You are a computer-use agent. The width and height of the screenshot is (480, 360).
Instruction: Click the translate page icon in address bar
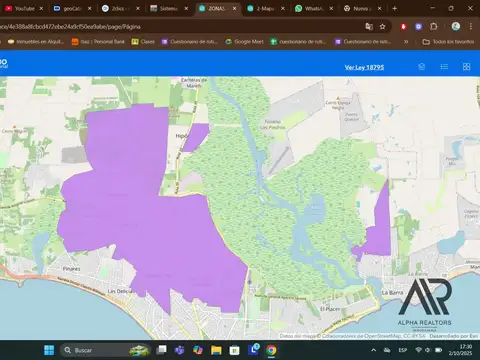point(369,26)
